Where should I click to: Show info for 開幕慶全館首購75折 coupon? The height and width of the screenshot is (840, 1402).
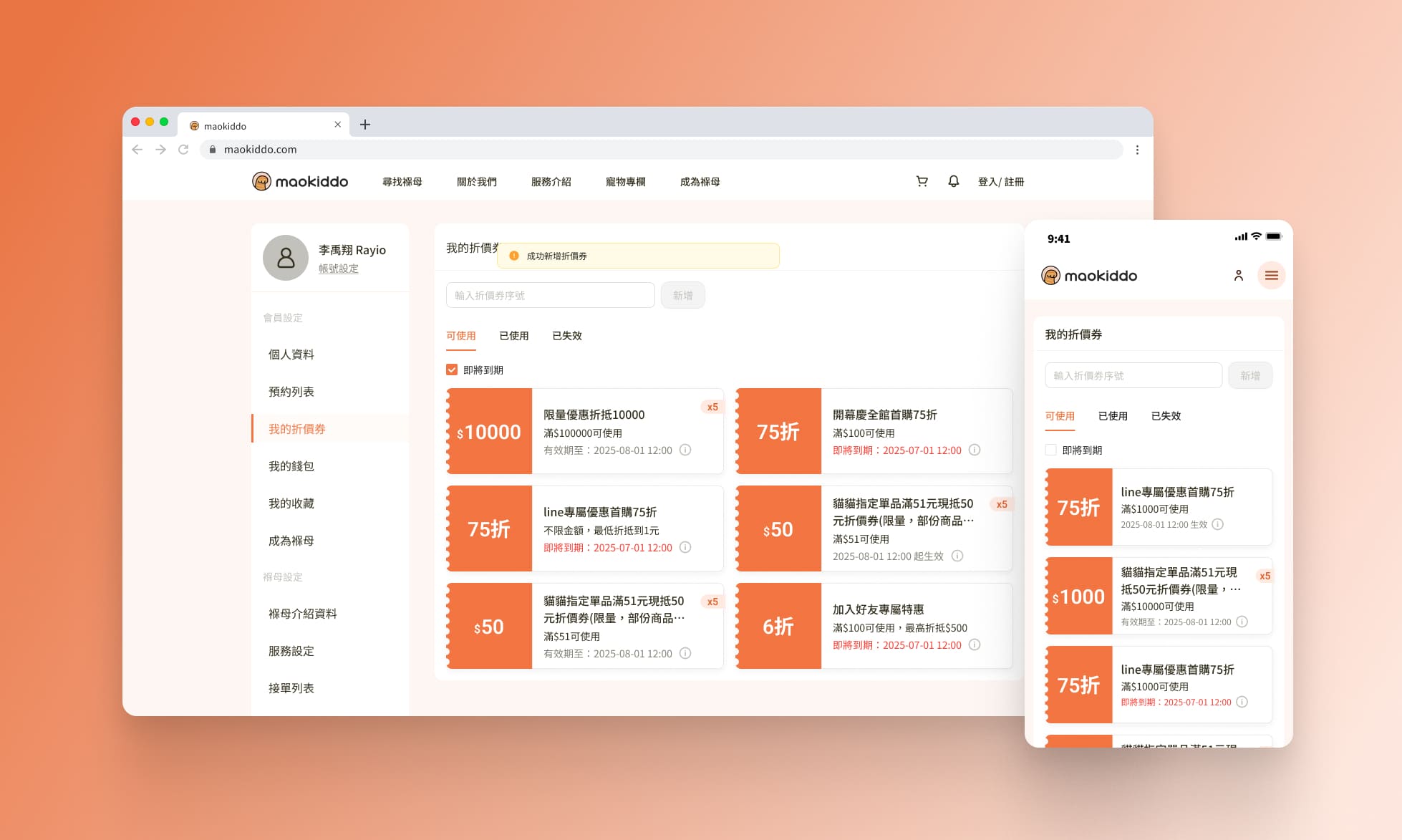tap(975, 450)
